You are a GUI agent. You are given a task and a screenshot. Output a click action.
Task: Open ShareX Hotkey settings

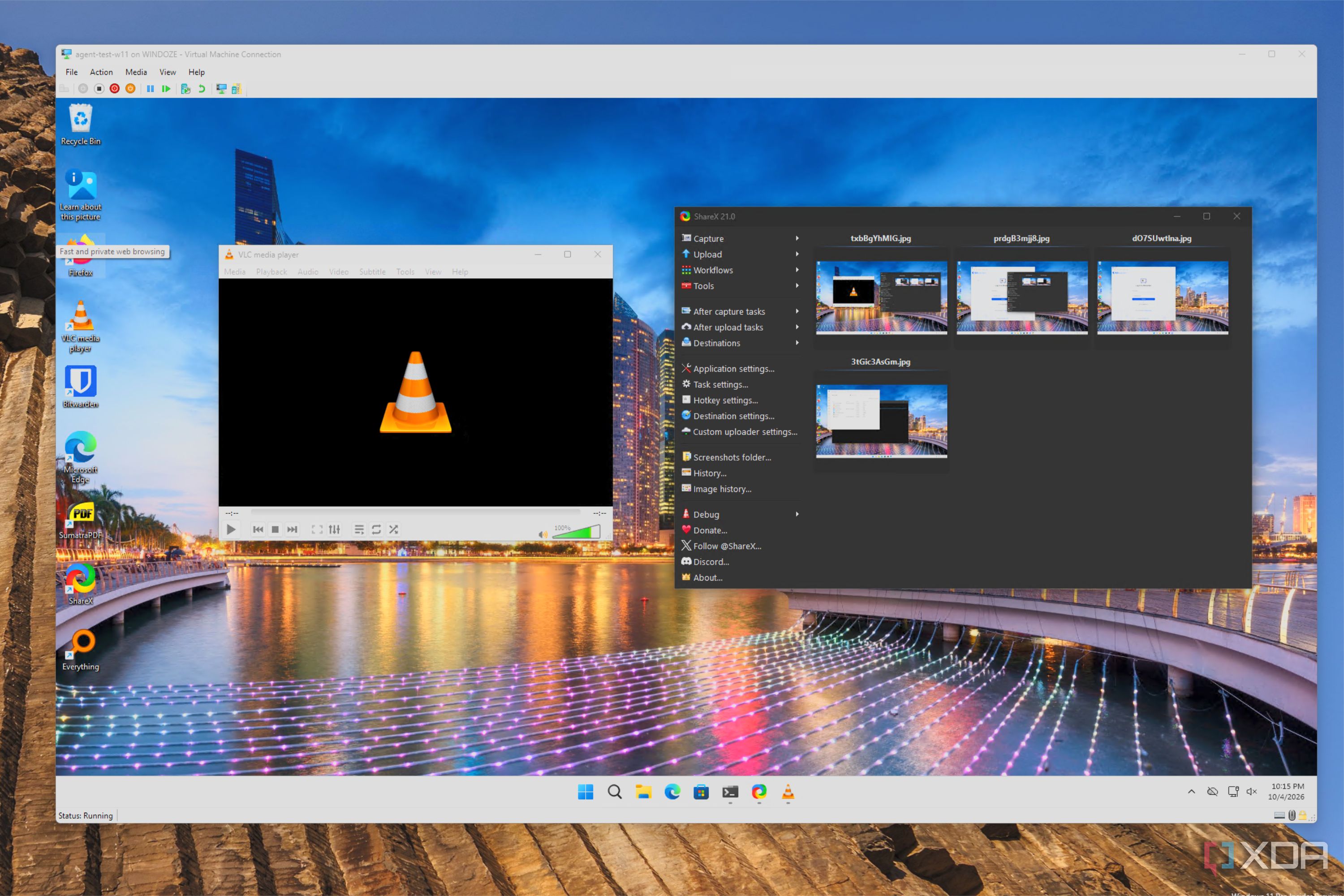pyautogui.click(x=720, y=400)
